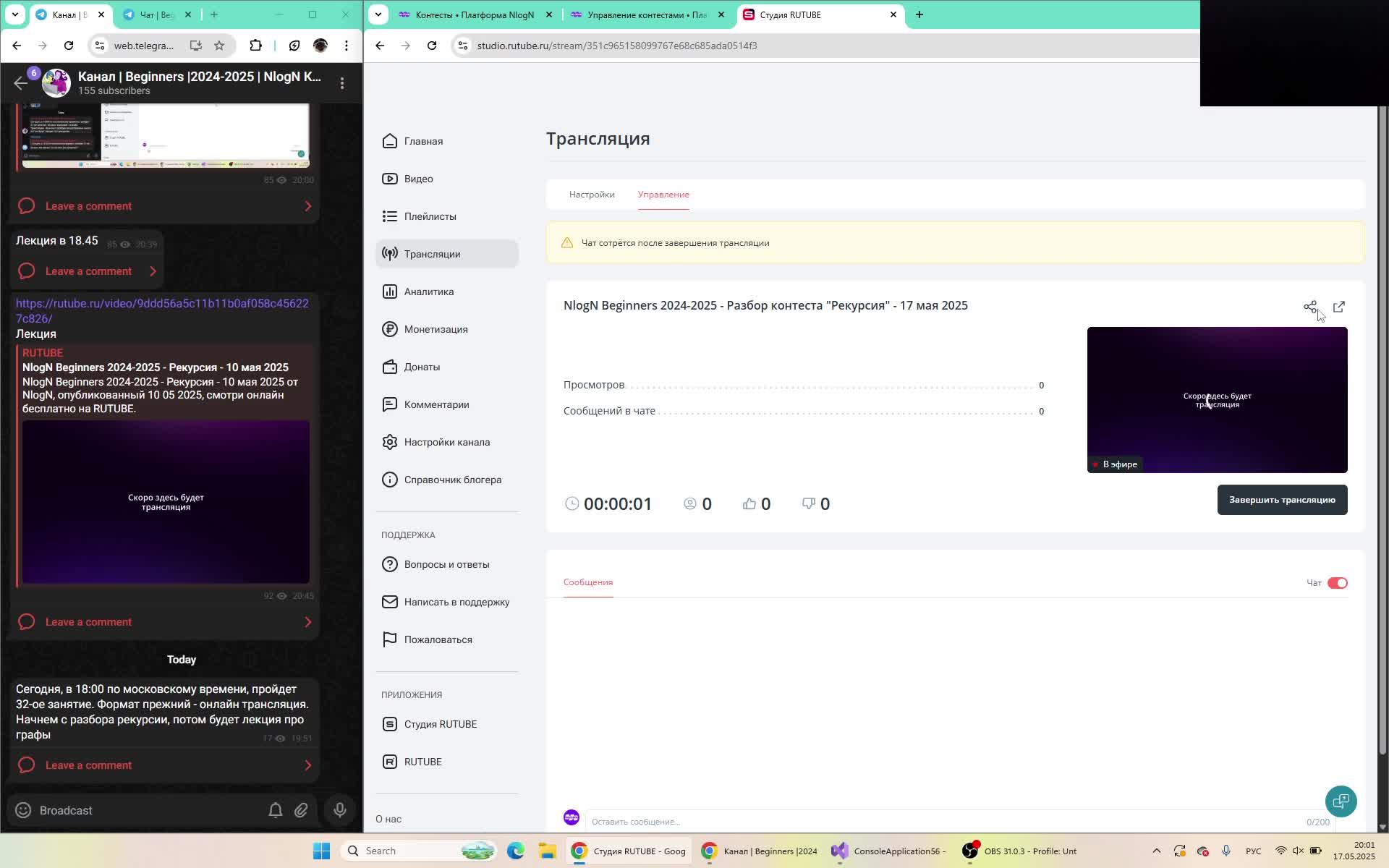Open extensions puzzle icon in Telegram browser window
Viewport: 1389px width, 868px height.
pyautogui.click(x=255, y=46)
